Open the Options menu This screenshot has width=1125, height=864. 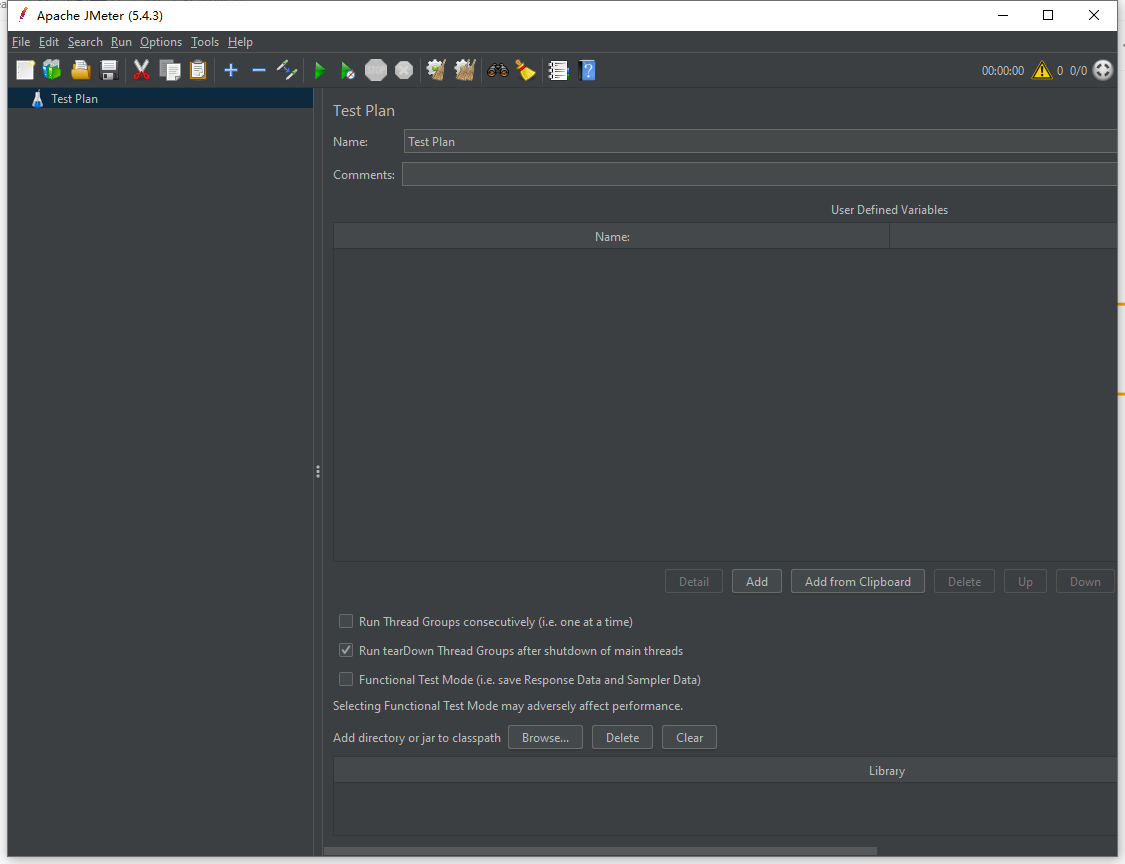[x=161, y=42]
